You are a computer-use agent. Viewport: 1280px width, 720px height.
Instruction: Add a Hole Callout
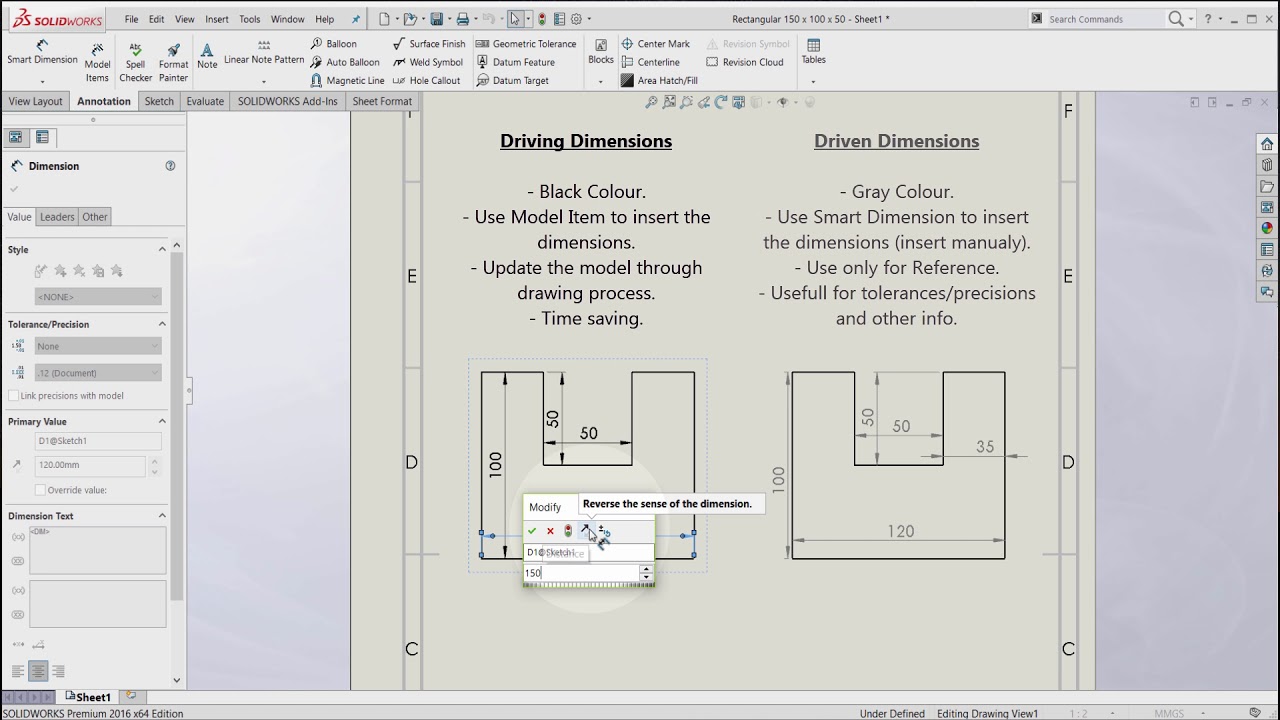[x=426, y=80]
